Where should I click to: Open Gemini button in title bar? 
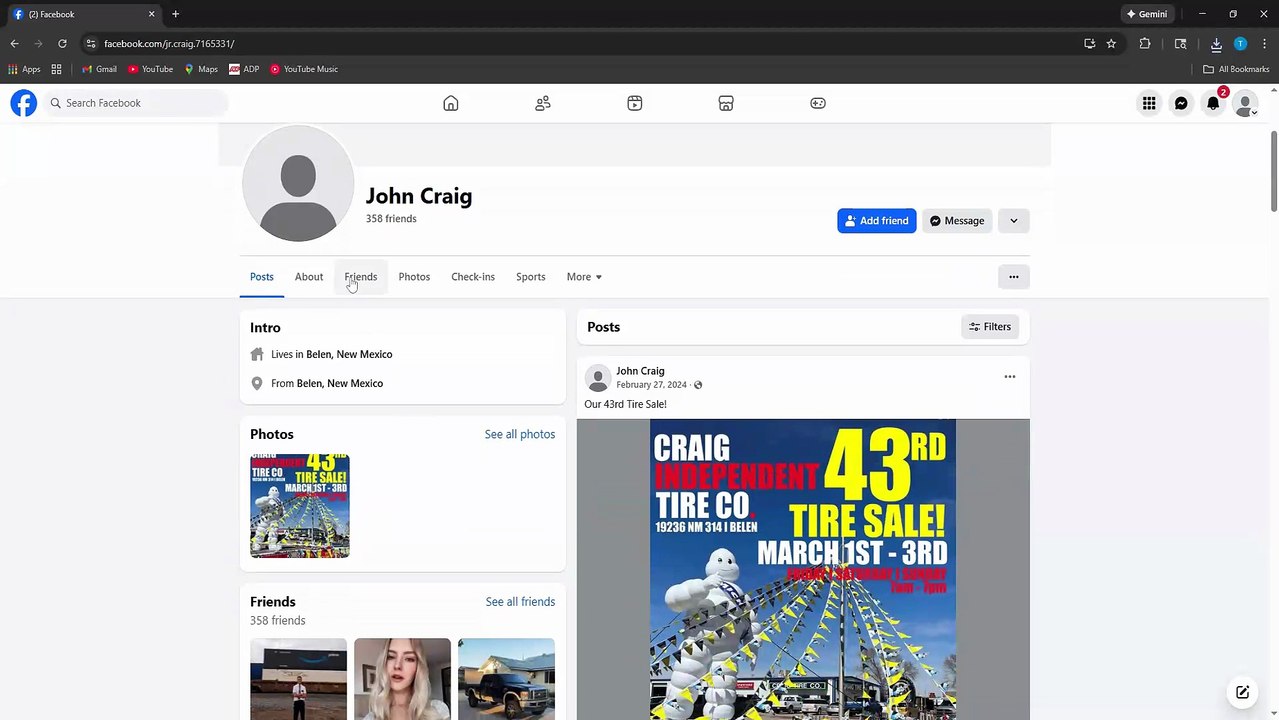[x=1147, y=14]
